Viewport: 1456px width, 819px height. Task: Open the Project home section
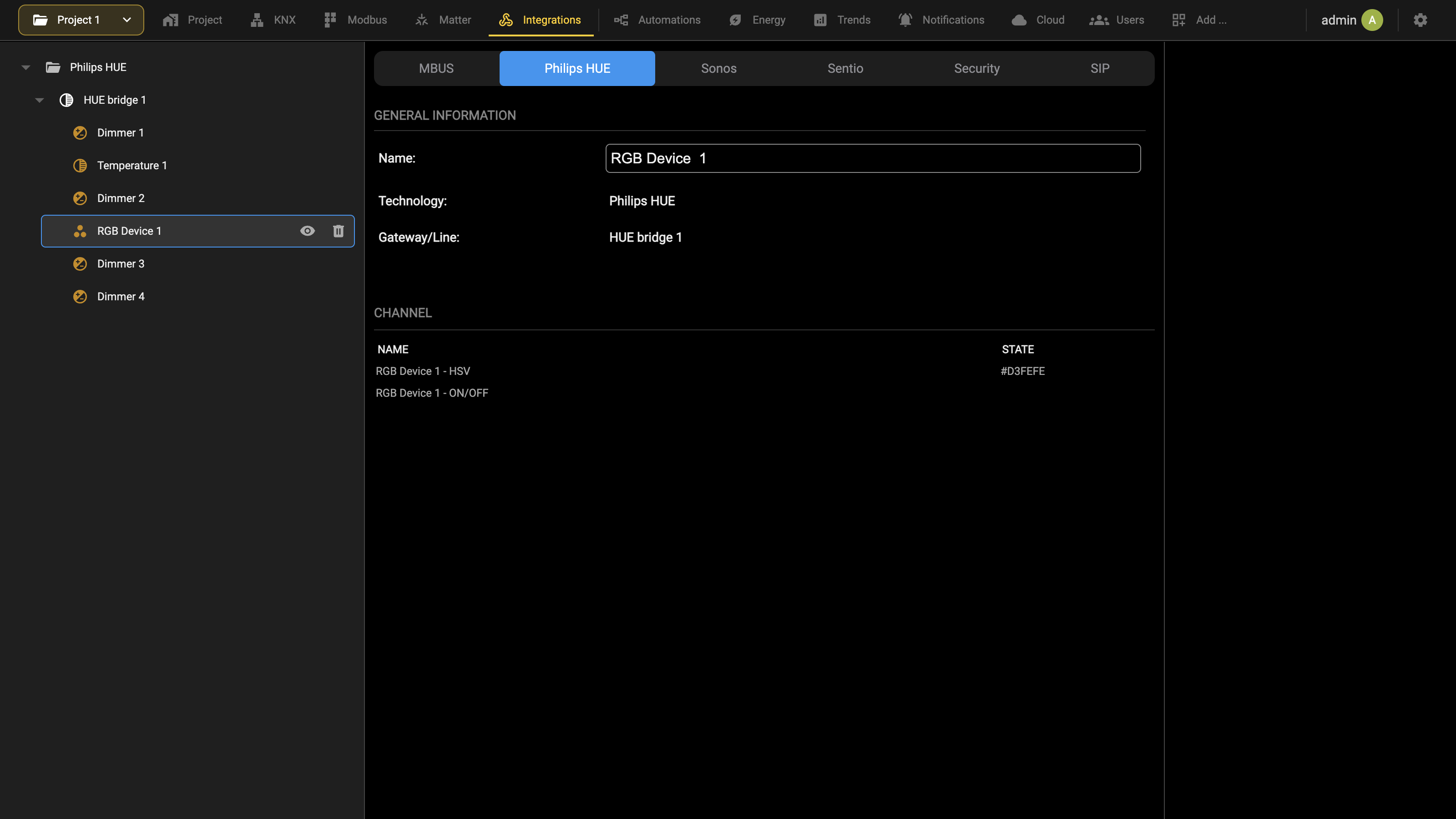point(193,20)
